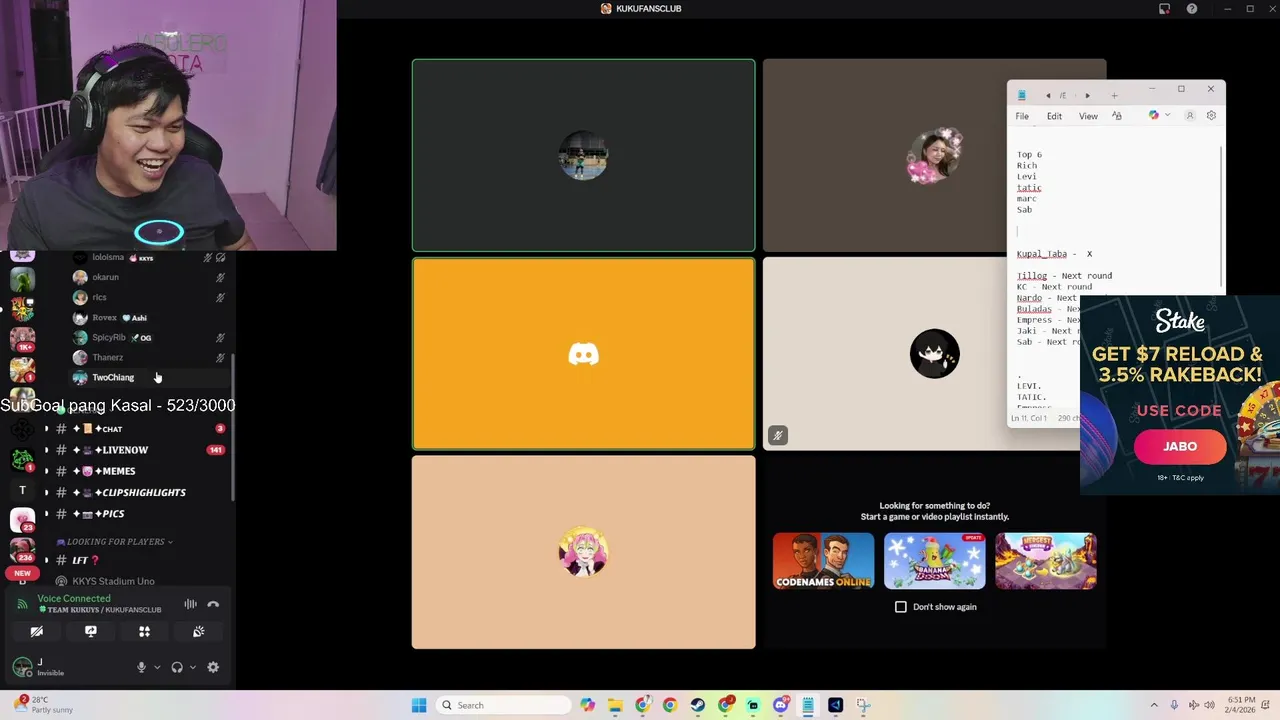
Task: Open the LFT text channel
Action: 140,560
